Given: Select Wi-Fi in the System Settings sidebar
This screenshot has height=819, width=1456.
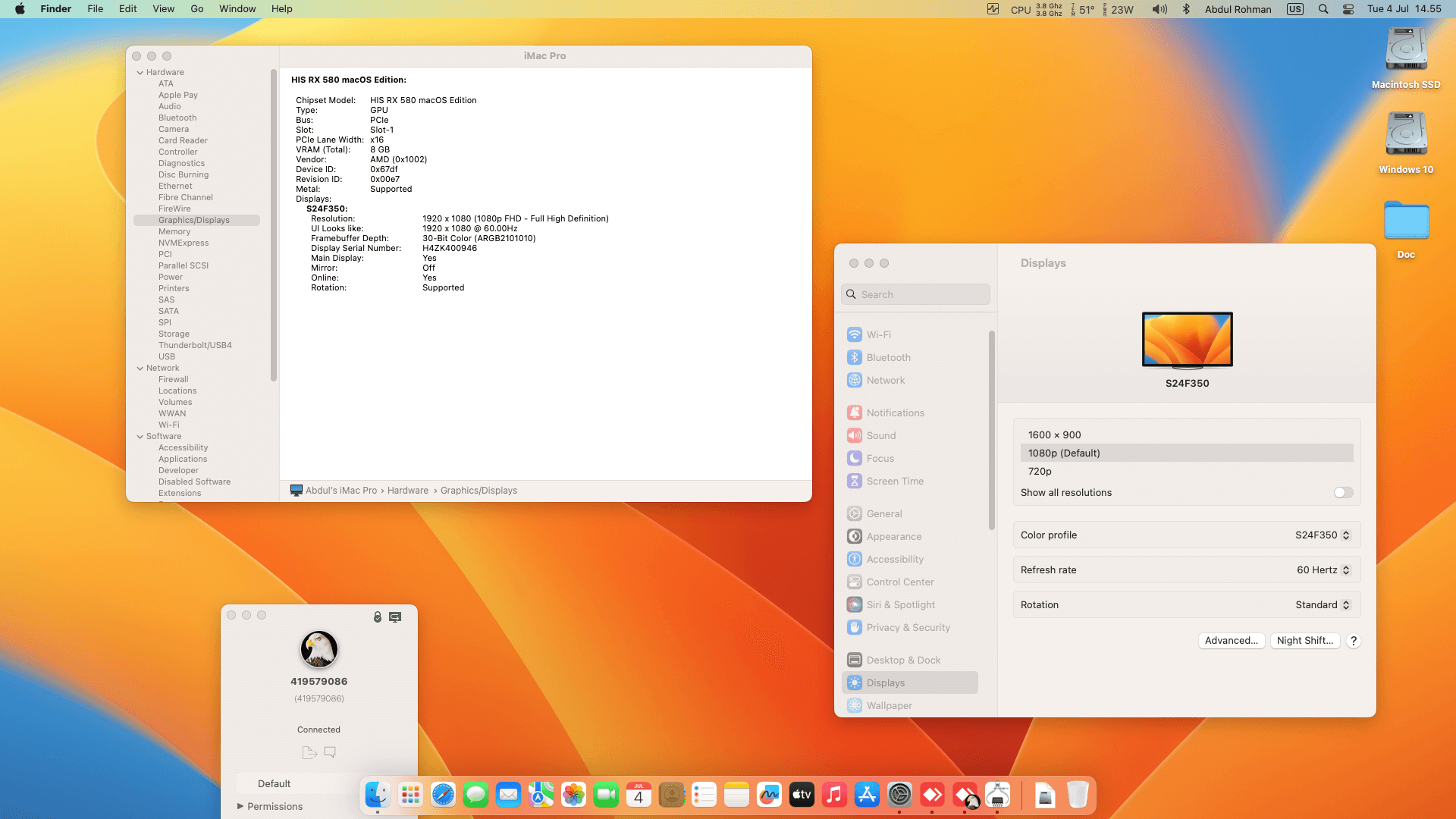Looking at the screenshot, I should click(879, 334).
